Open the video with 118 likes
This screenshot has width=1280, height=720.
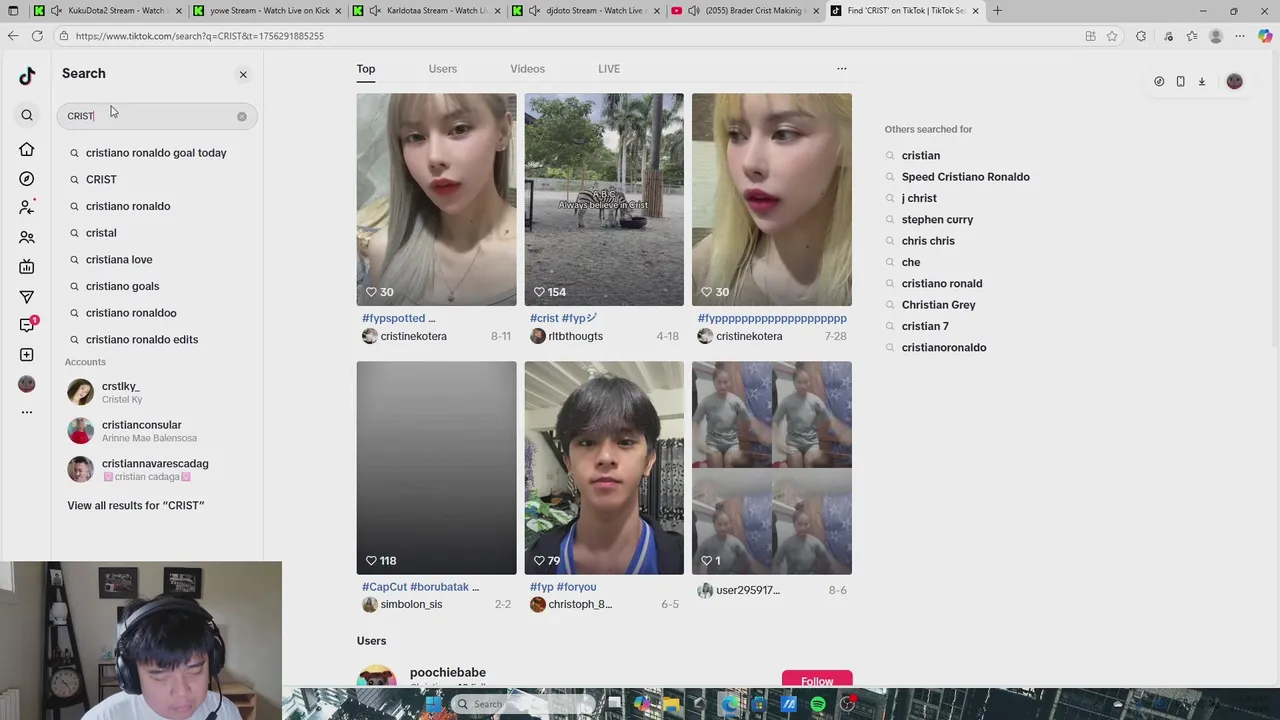pyautogui.click(x=437, y=468)
